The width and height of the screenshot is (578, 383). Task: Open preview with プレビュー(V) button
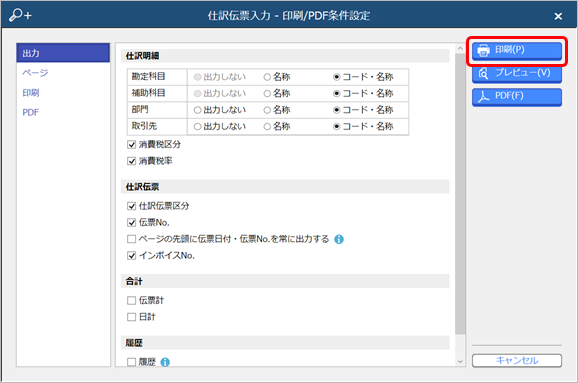(517, 73)
